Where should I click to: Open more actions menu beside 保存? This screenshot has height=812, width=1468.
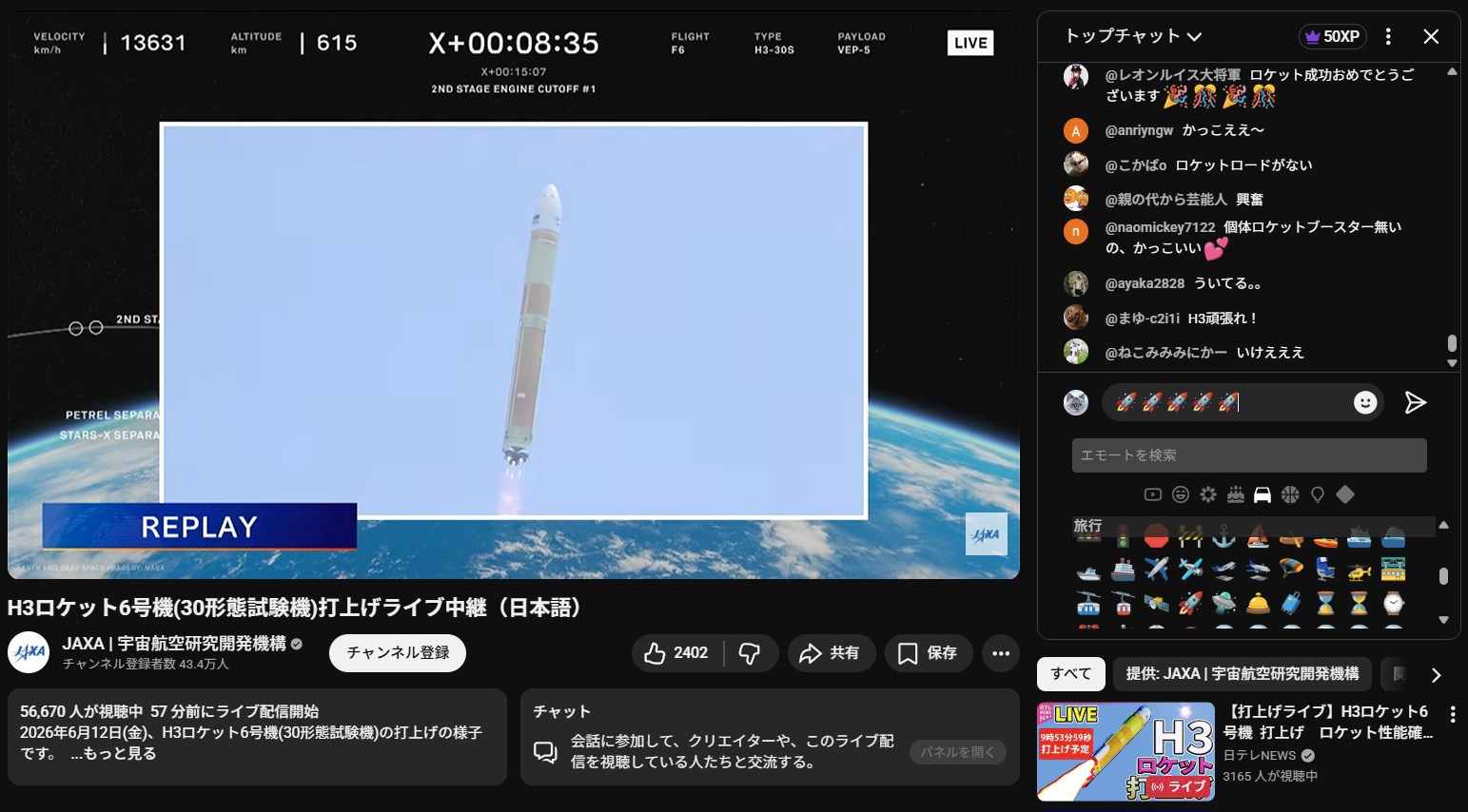tap(1001, 653)
